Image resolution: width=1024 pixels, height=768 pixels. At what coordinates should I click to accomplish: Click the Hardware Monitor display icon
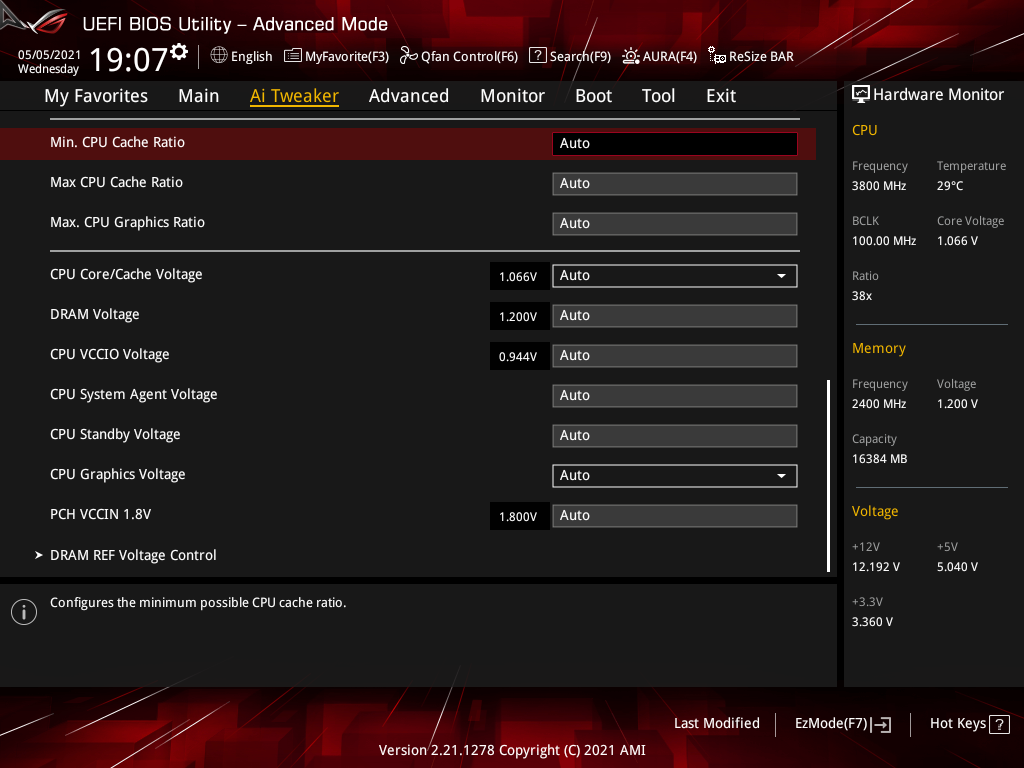[x=861, y=95]
